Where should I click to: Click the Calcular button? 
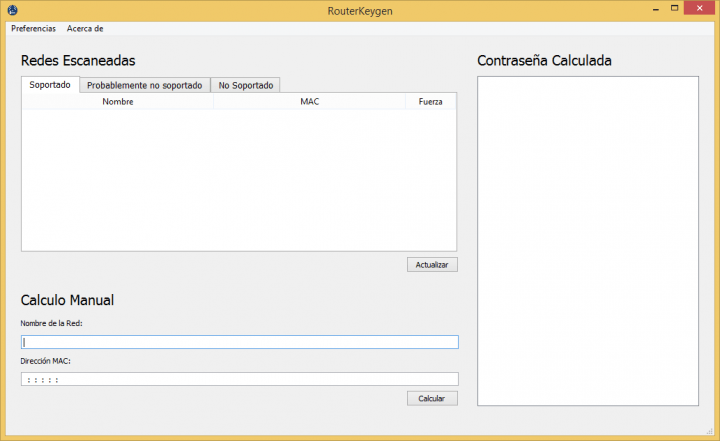432,398
